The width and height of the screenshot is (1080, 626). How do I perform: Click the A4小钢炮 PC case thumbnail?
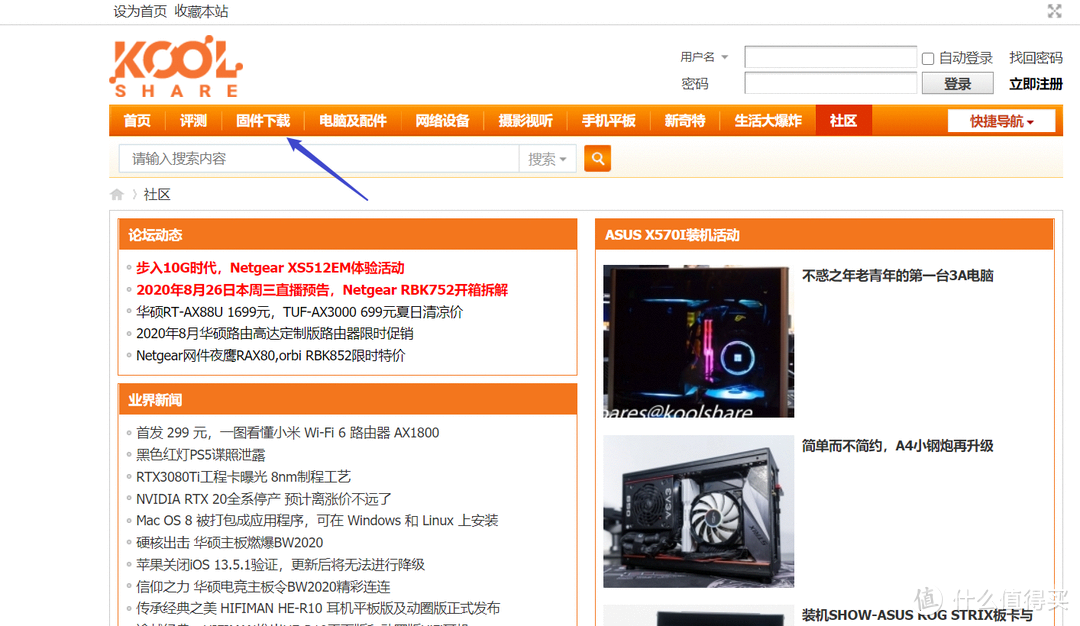tap(698, 511)
